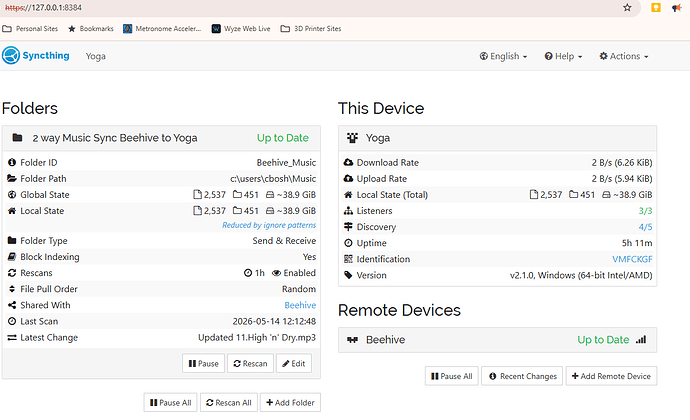Click the folder panel Local State home icon
This screenshot has height=420, width=690.
[x=12, y=210]
